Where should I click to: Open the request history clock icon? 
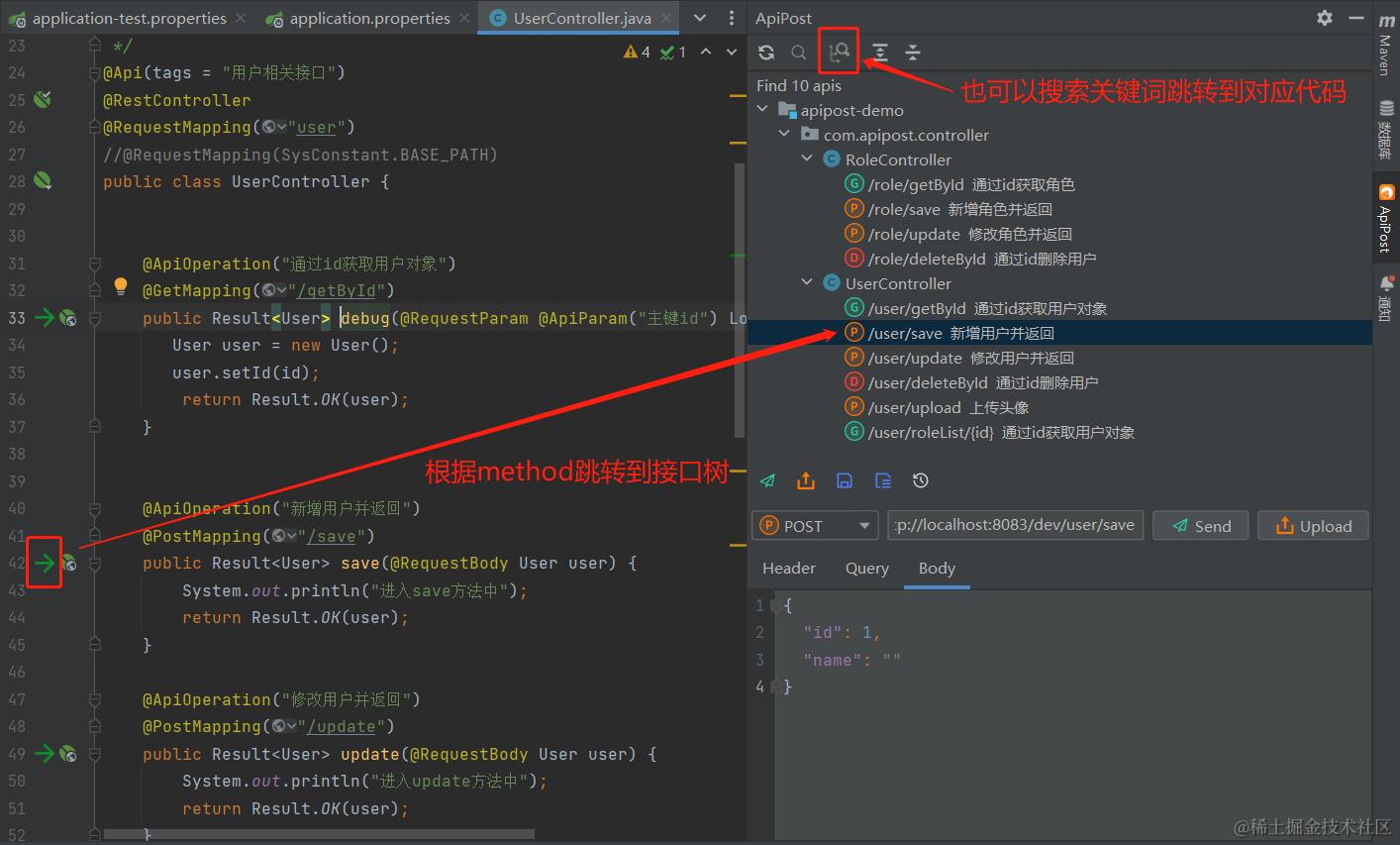coord(921,481)
